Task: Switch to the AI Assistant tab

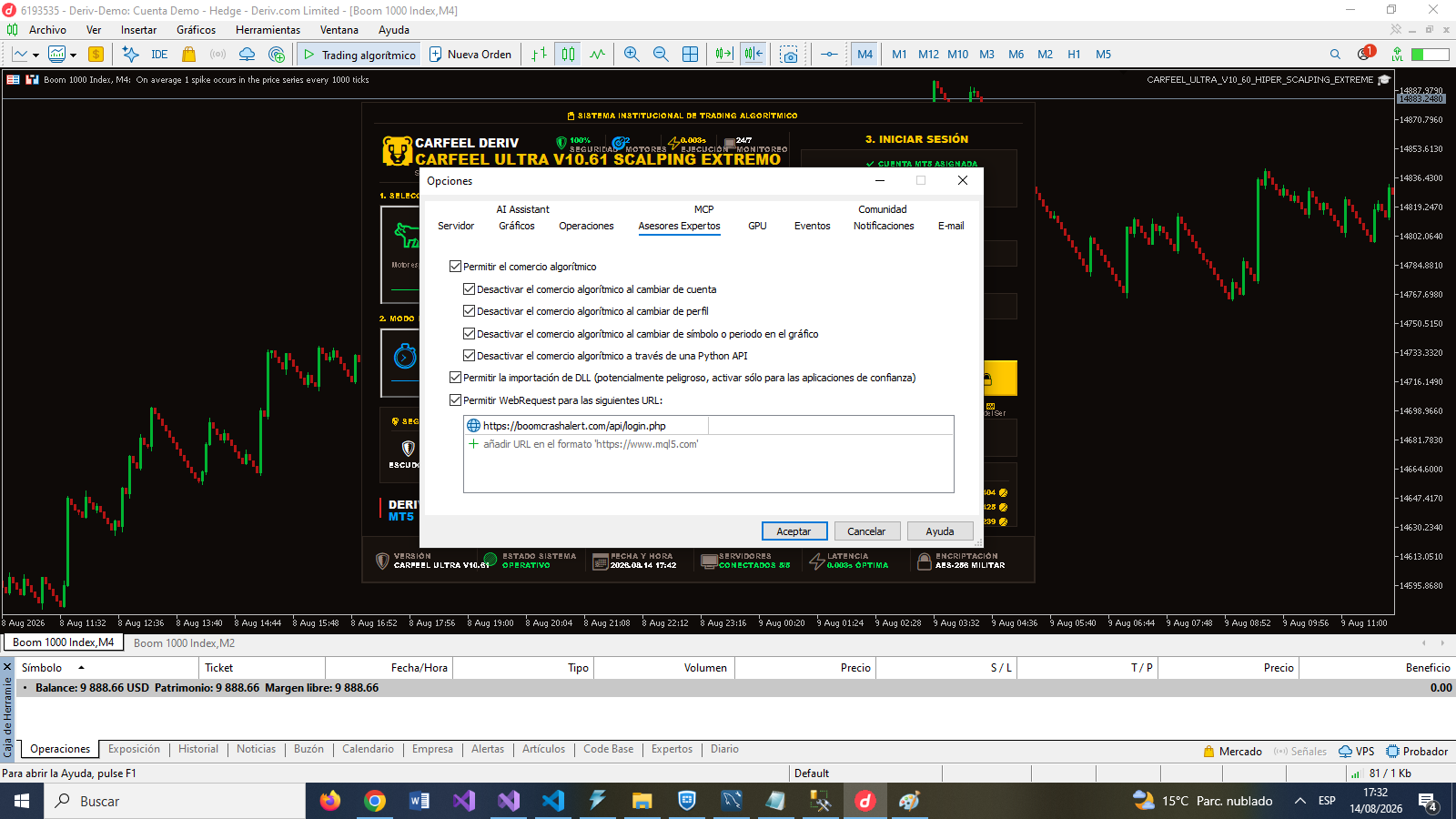Action: [x=522, y=209]
